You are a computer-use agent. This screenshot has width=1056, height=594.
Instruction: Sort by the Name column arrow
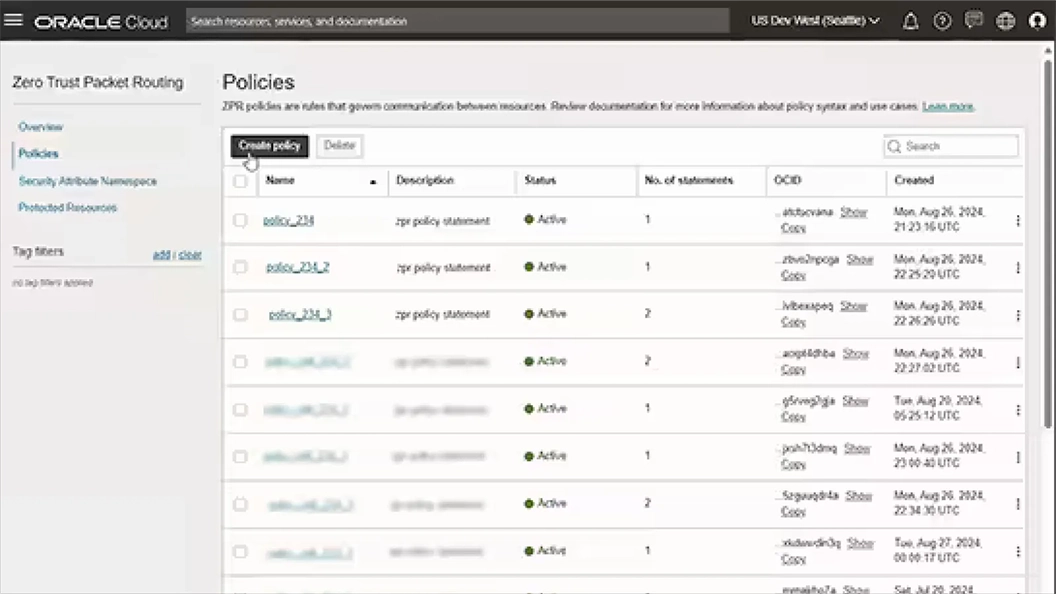click(x=372, y=182)
